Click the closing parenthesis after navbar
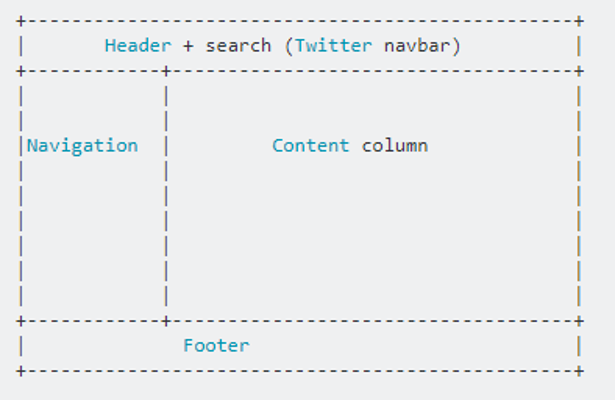This screenshot has width=615, height=400. coord(456,46)
